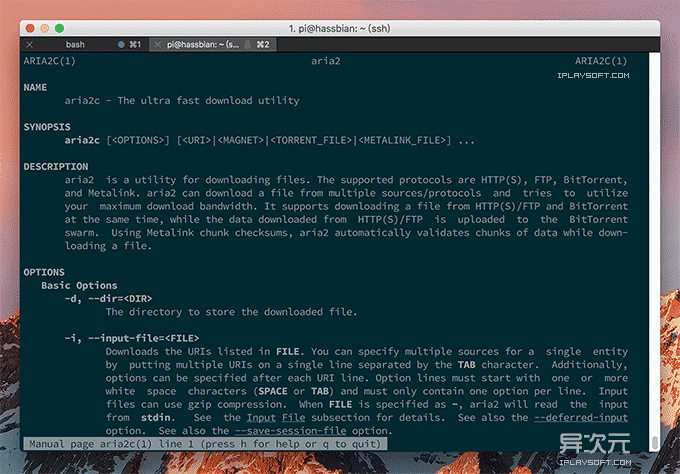Click the '-d, --dir=<DIR>' option line
Viewport: 680px width, 474px height.
pos(108,299)
